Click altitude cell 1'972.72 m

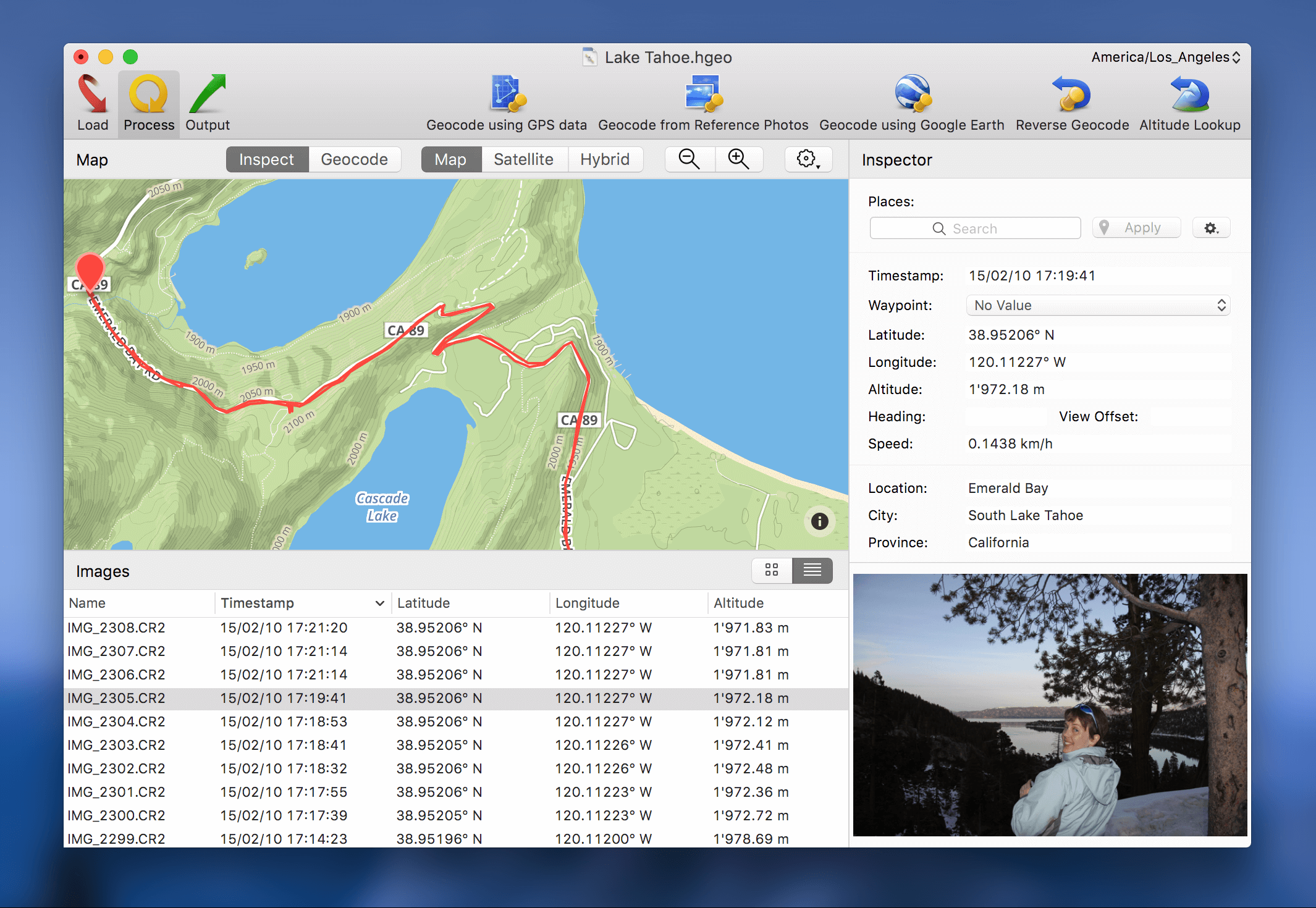click(x=751, y=816)
